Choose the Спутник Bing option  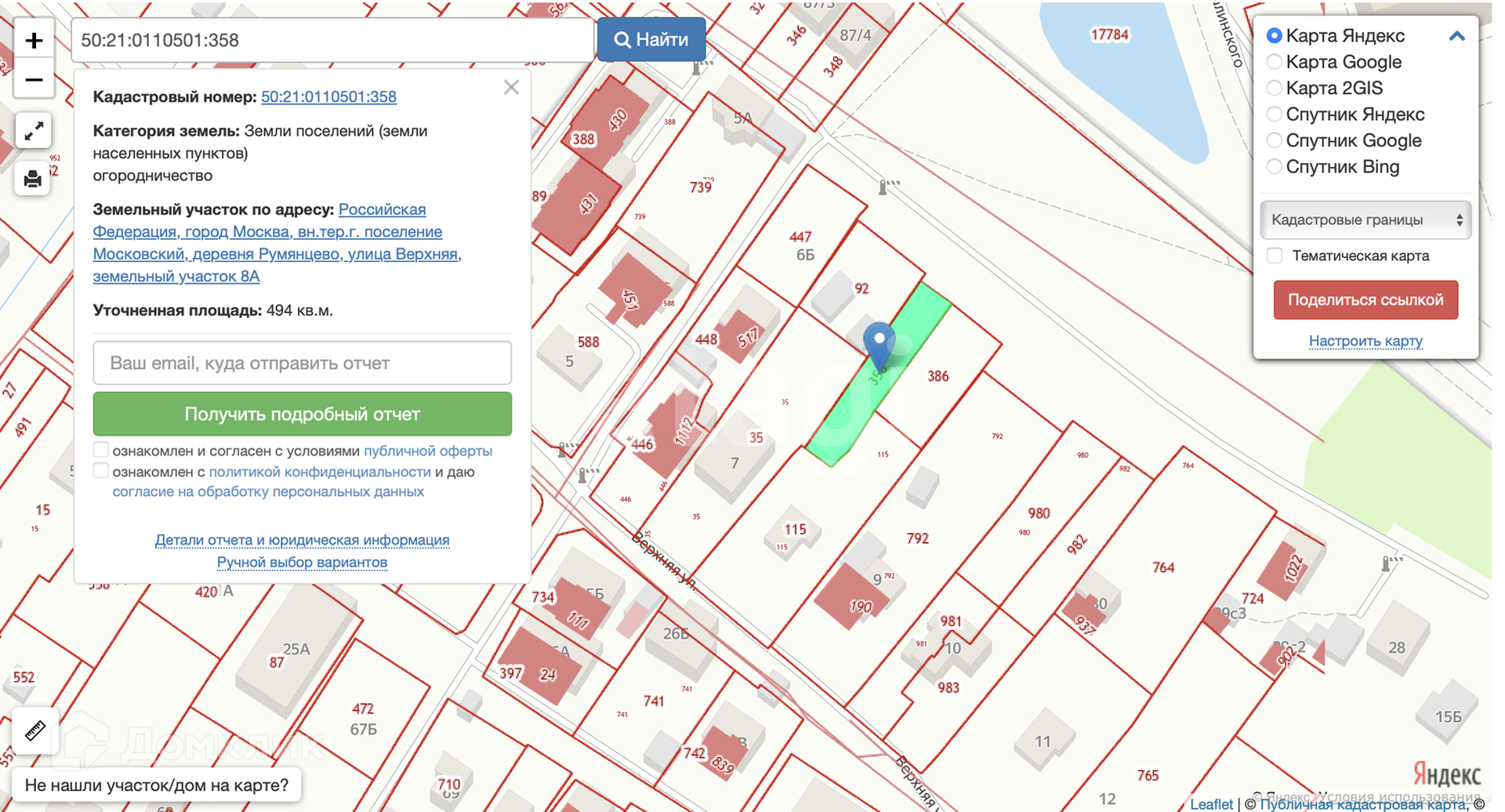click(1275, 167)
